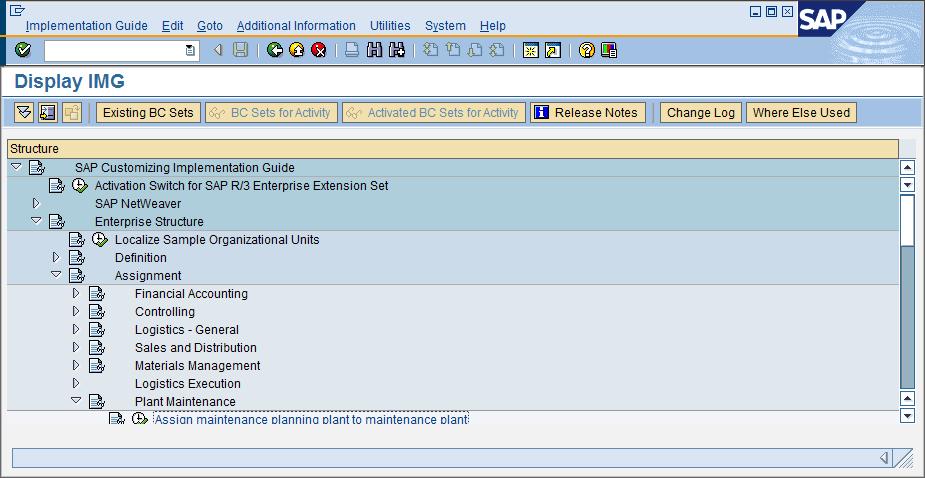Open the Edit menu

[173, 26]
